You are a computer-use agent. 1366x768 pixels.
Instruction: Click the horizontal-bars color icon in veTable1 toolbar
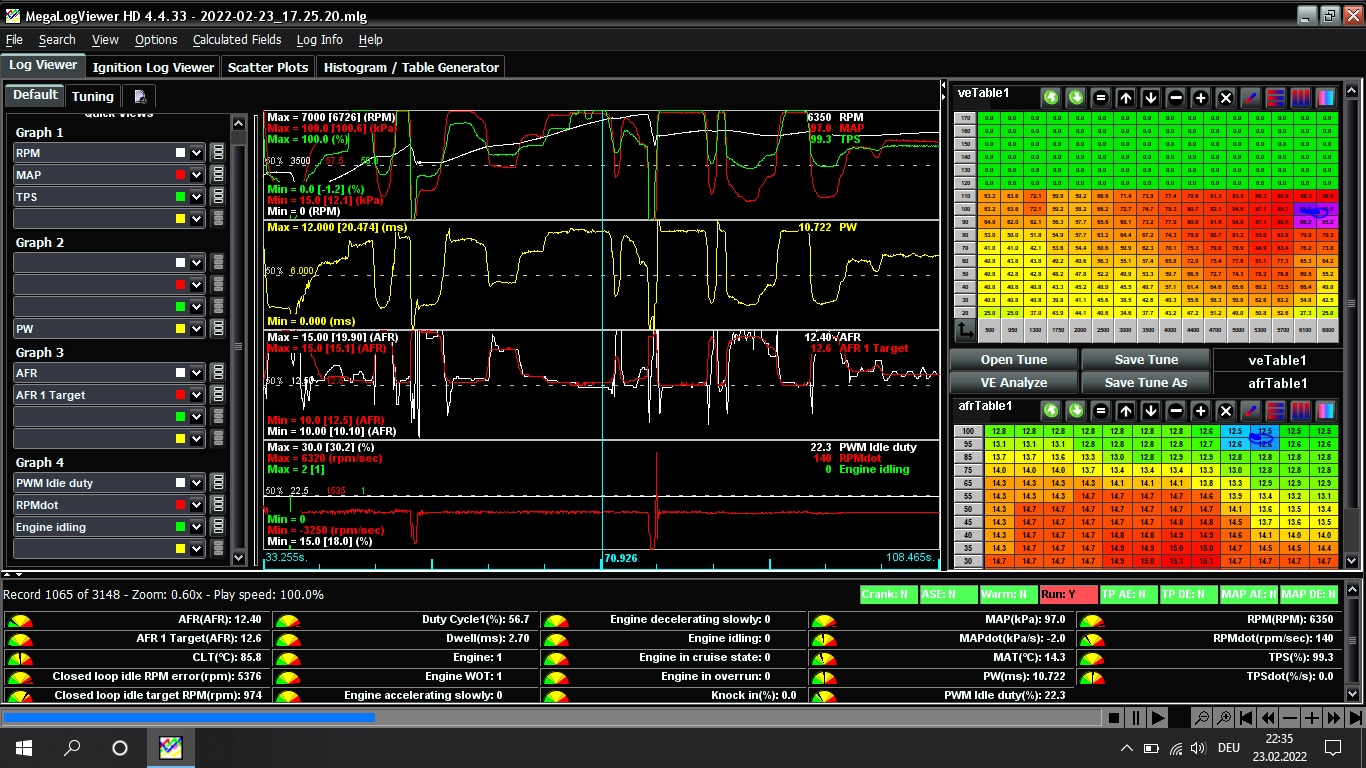[1276, 98]
